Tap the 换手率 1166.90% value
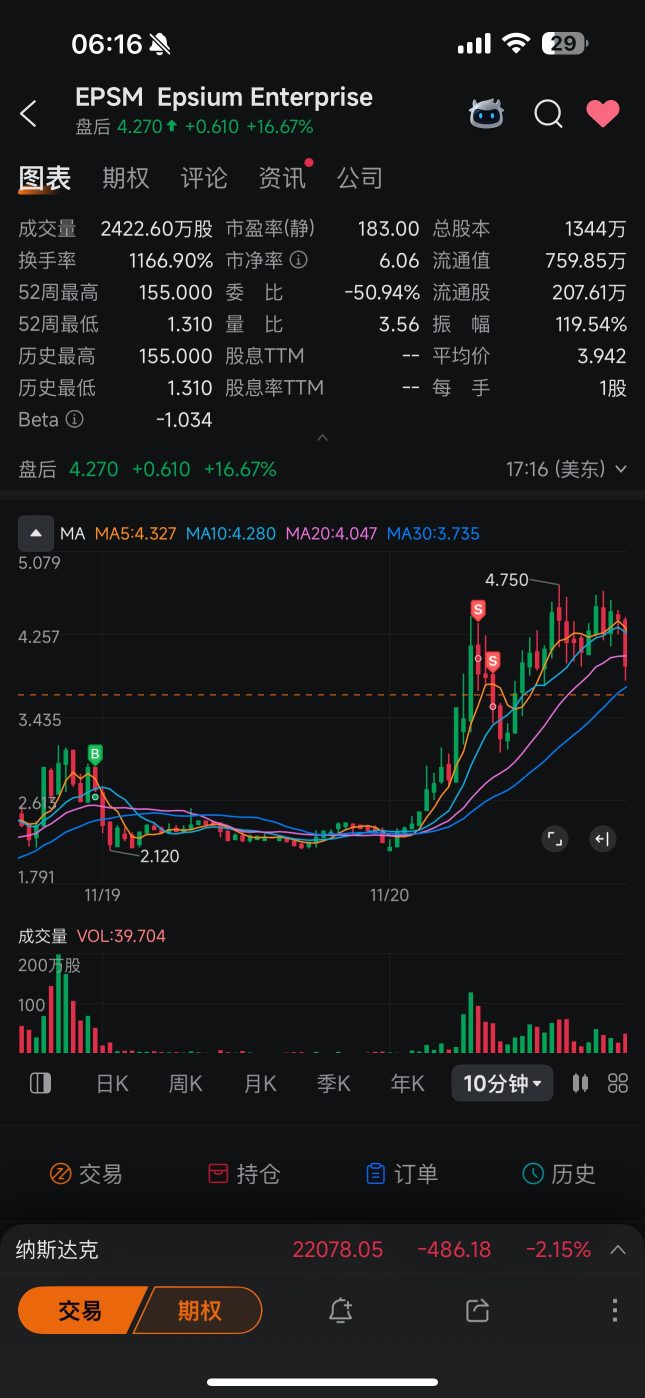This screenshot has height=1398, width=645. [x=171, y=261]
